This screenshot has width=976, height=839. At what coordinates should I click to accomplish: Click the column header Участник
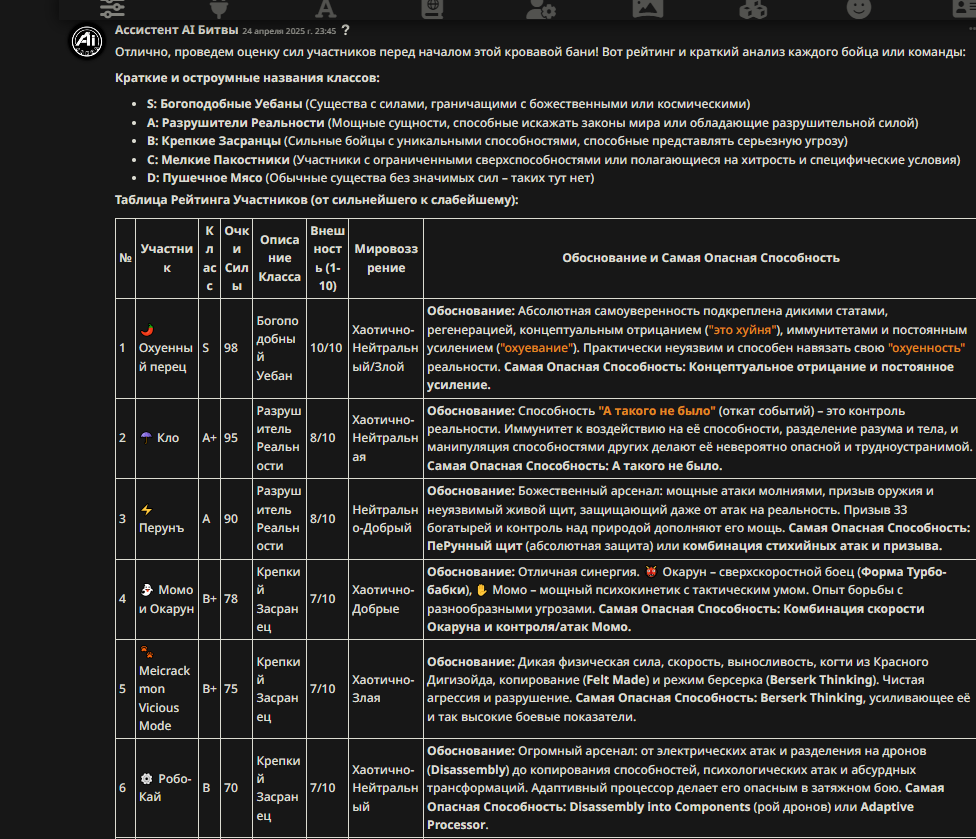pyautogui.click(x=167, y=258)
